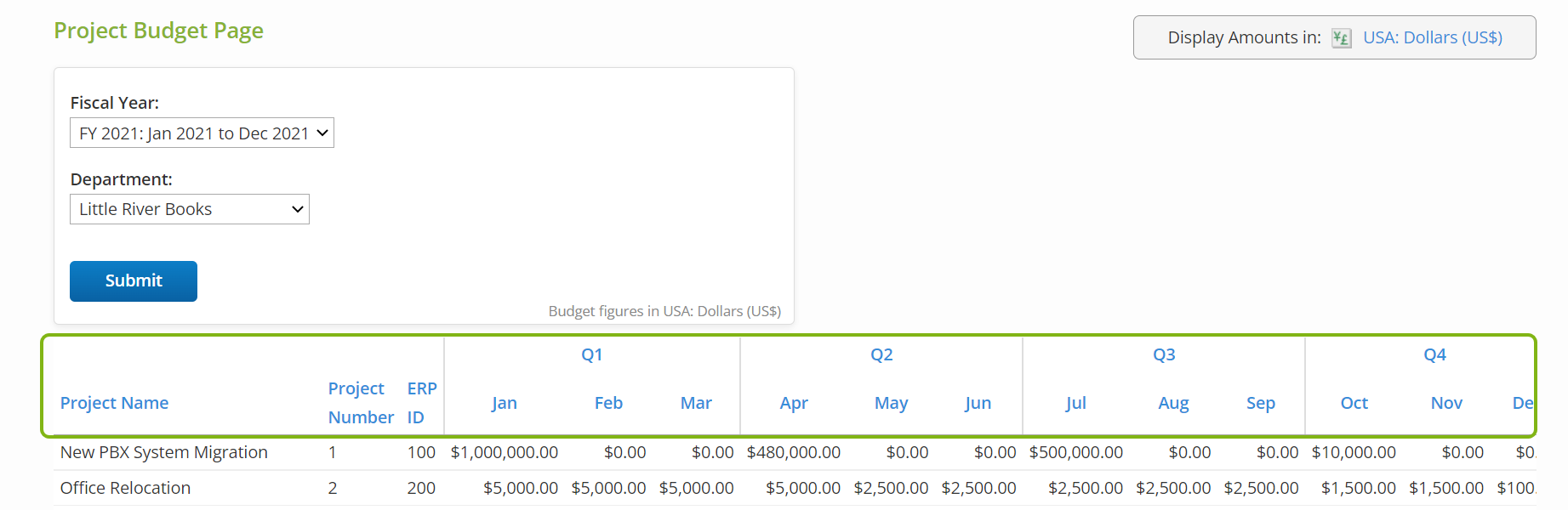Sort by Project Number column header
This screenshot has width=1568, height=510.
tap(361, 403)
